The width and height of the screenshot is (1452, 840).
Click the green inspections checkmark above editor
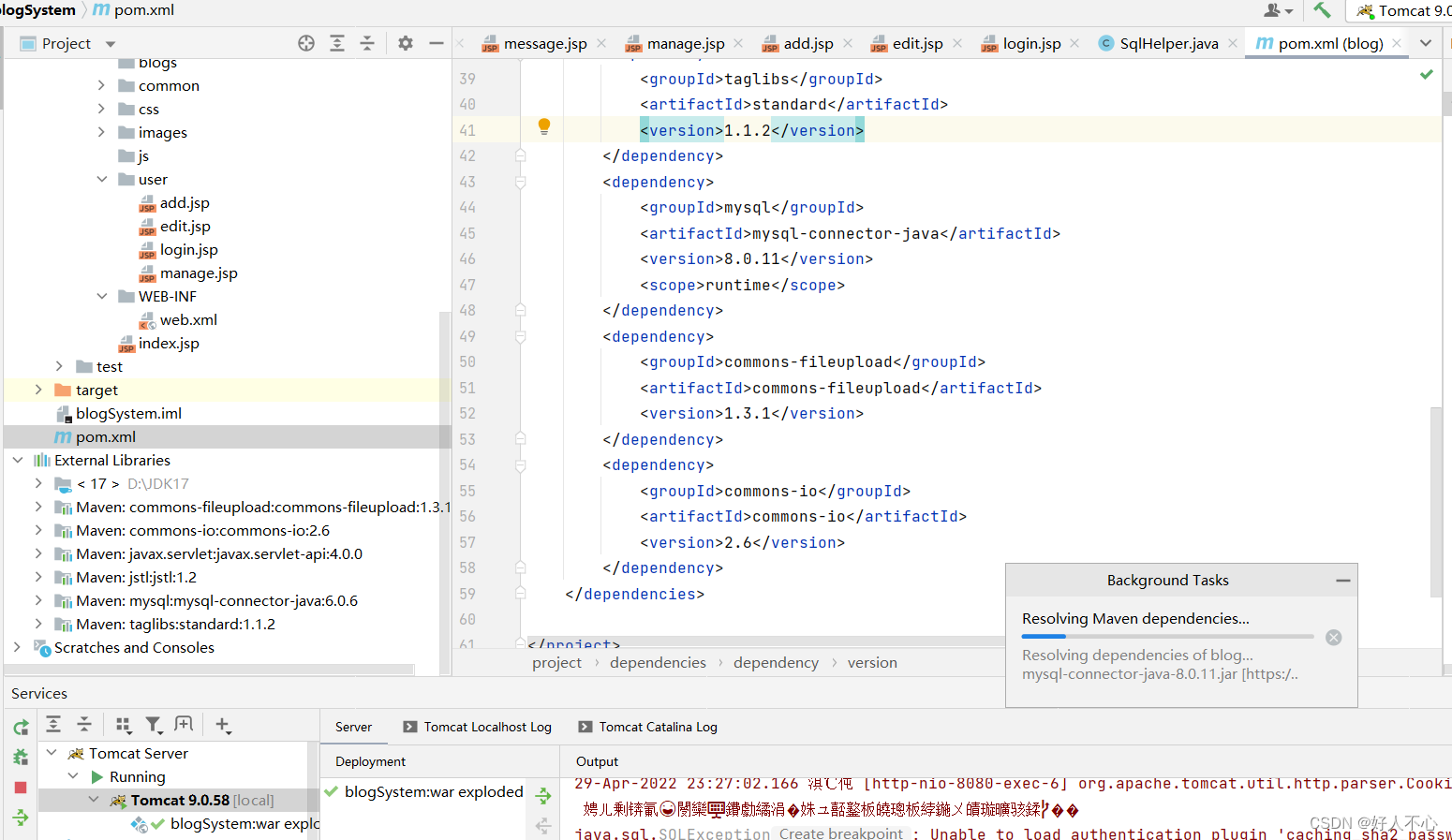1426,74
